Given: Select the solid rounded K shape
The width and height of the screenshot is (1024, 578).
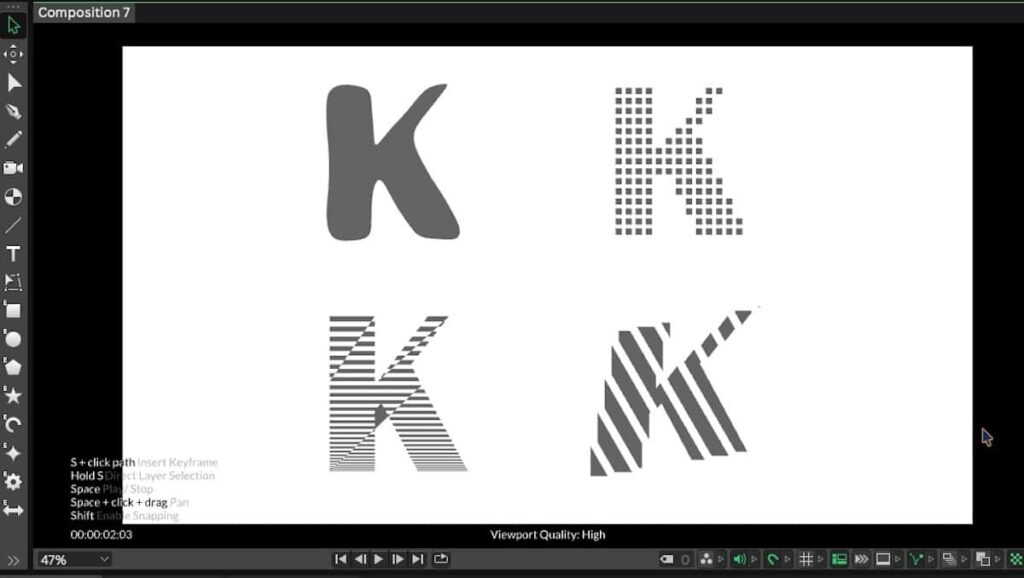Looking at the screenshot, I should coord(392,162).
